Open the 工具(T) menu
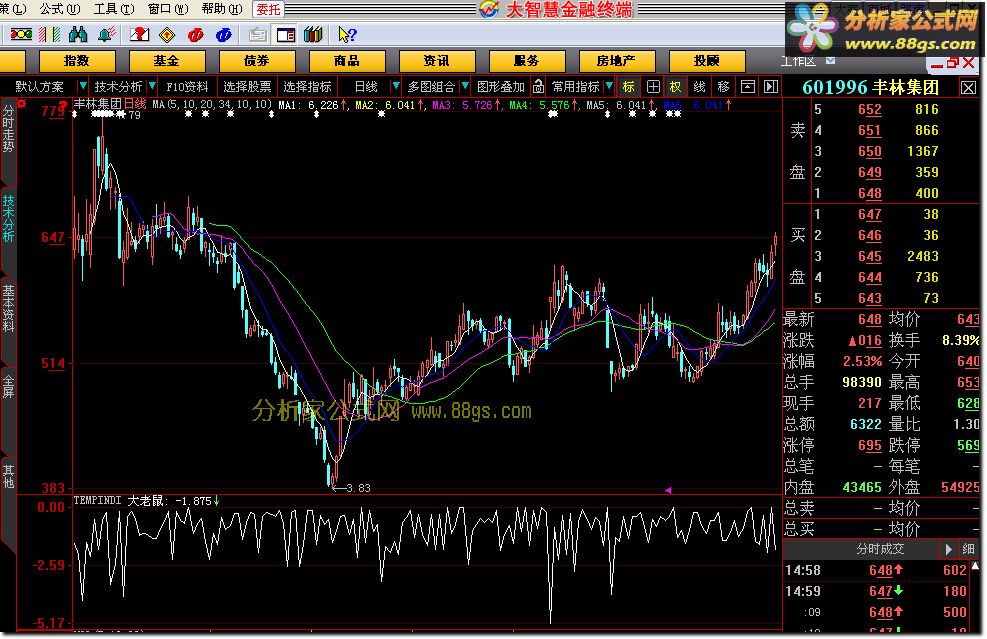 click(x=114, y=9)
